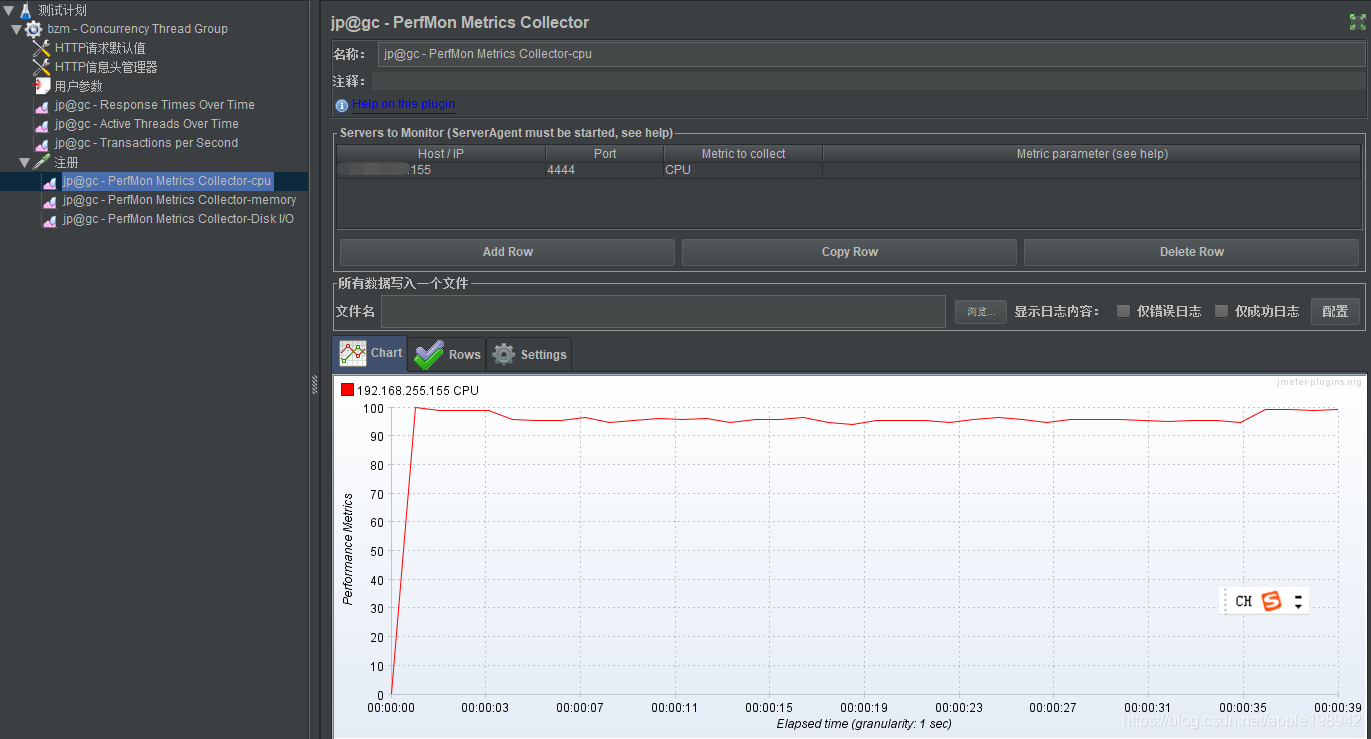The image size is (1371, 739).
Task: Click the 名称 name input field
Action: point(871,54)
